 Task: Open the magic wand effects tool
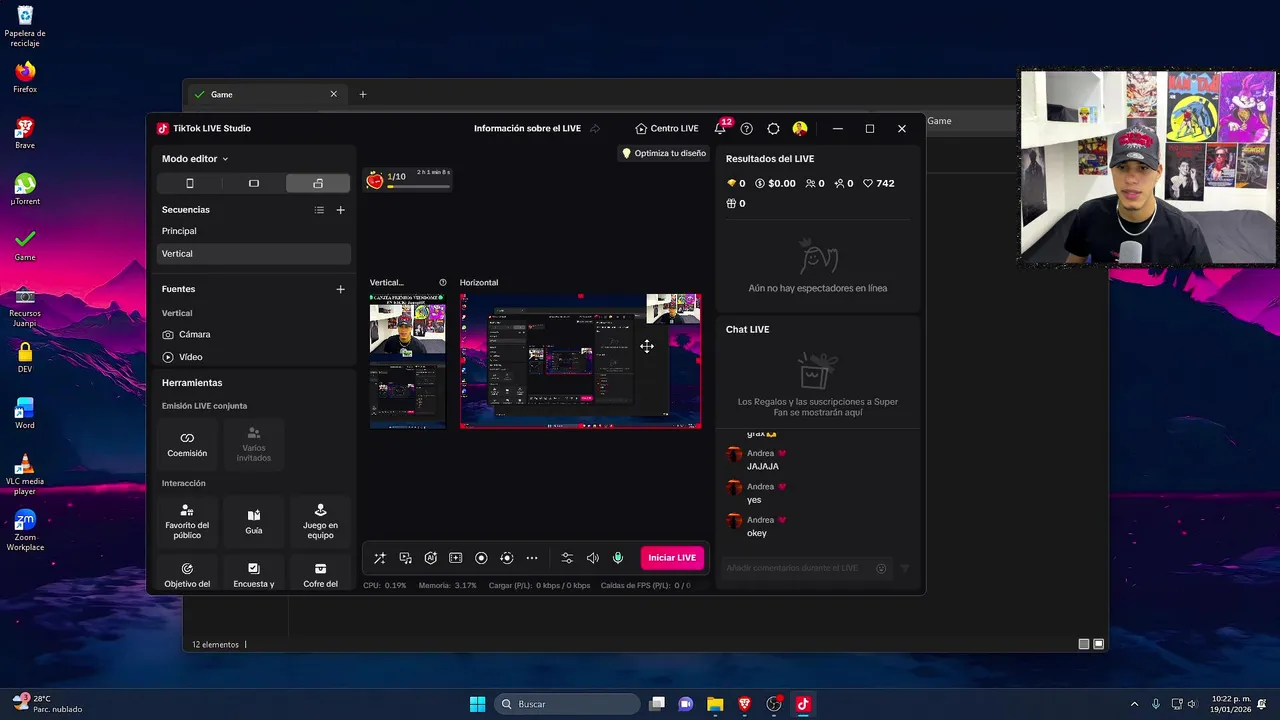(x=380, y=558)
